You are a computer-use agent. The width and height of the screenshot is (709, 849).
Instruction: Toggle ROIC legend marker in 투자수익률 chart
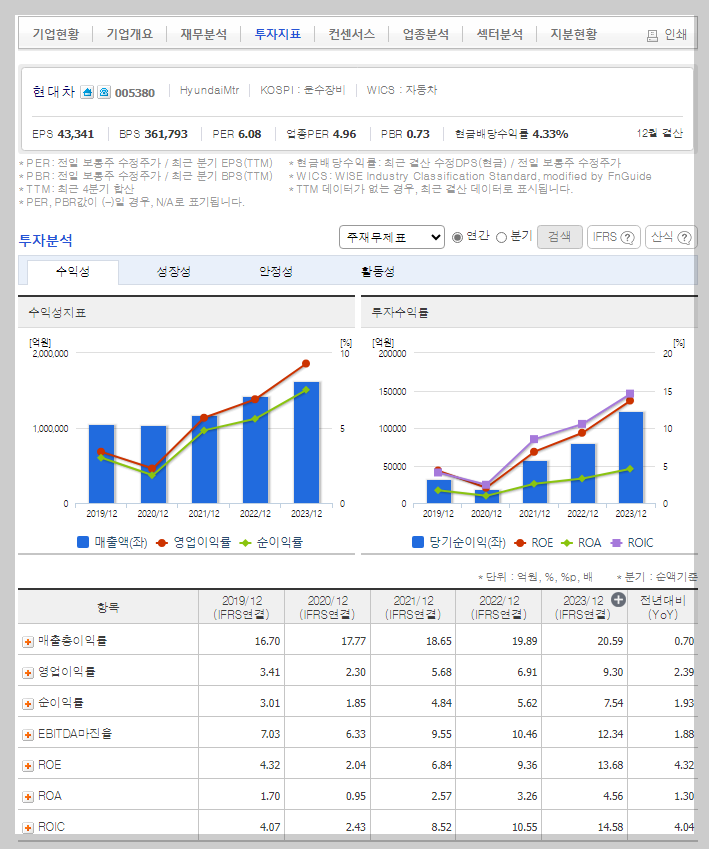tap(616, 543)
